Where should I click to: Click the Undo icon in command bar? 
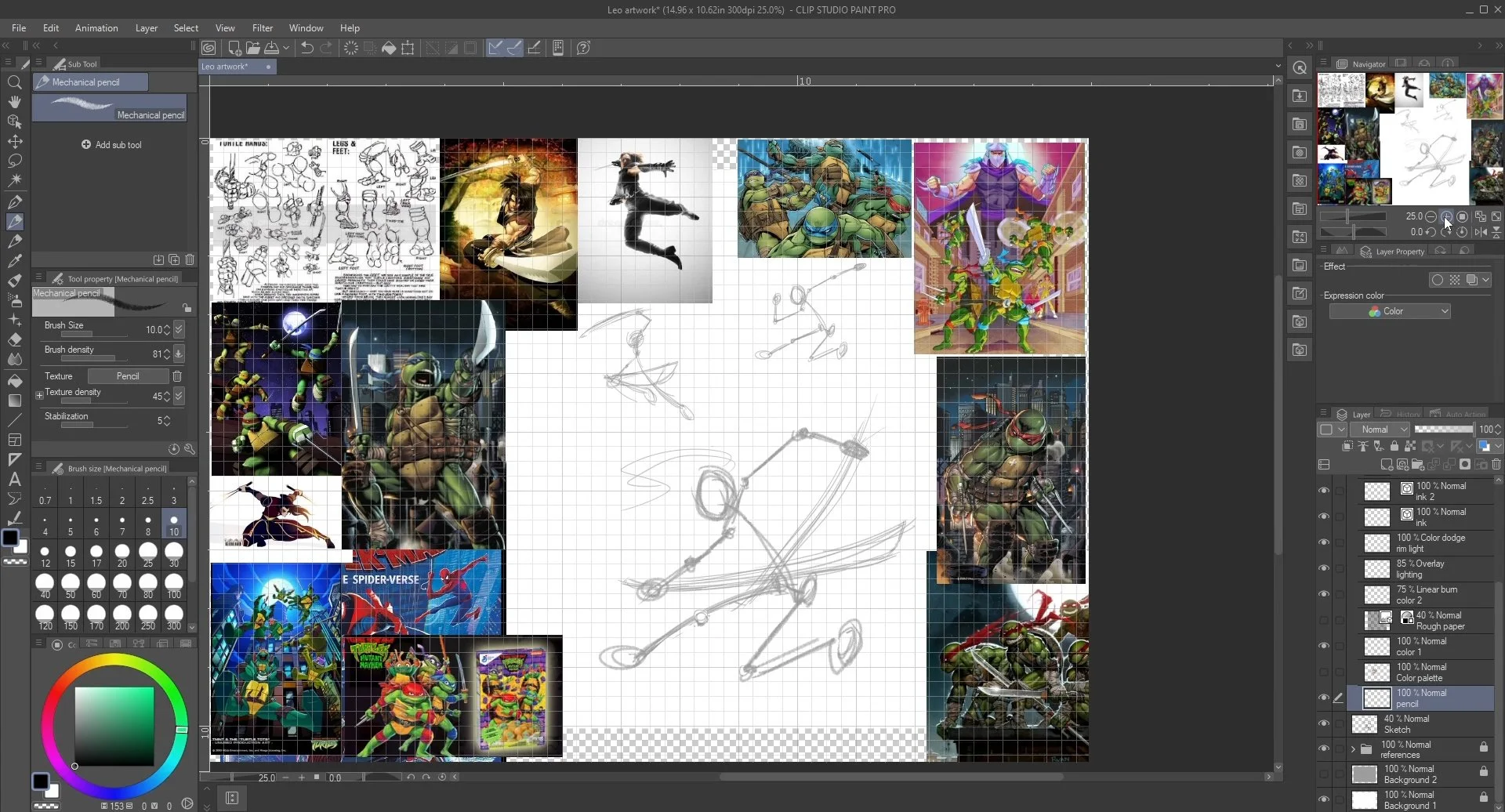[307, 48]
